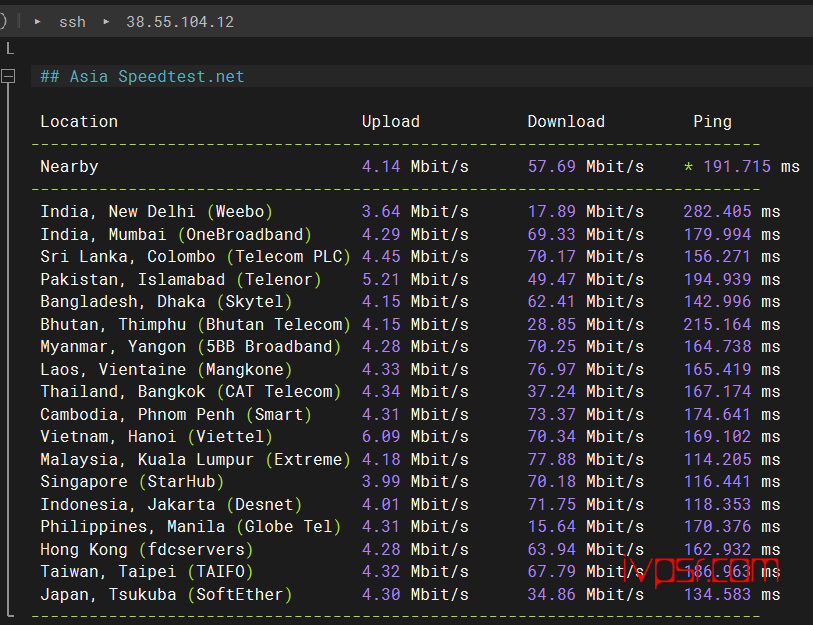The width and height of the screenshot is (813, 625).
Task: Click Kuala Lumpur ping value 114.205
Action: [717, 460]
